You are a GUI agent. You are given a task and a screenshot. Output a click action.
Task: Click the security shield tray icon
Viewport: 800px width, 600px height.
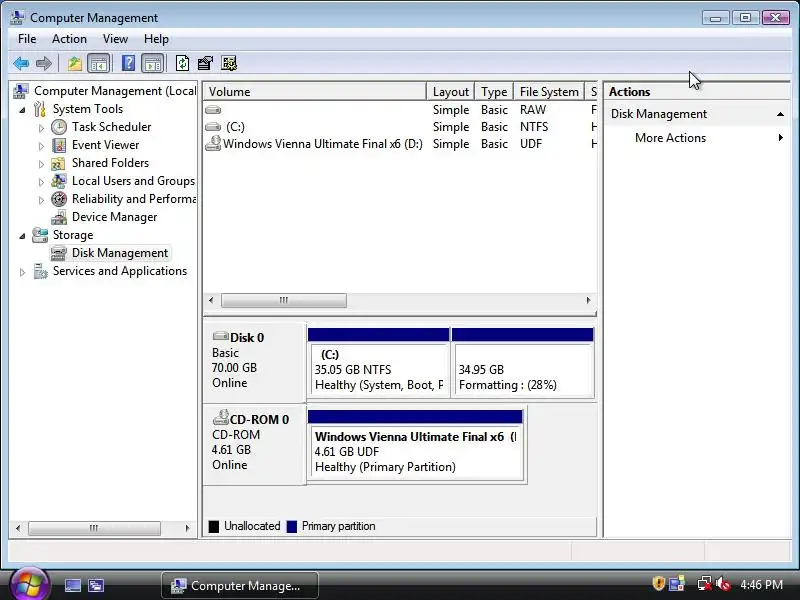[659, 583]
